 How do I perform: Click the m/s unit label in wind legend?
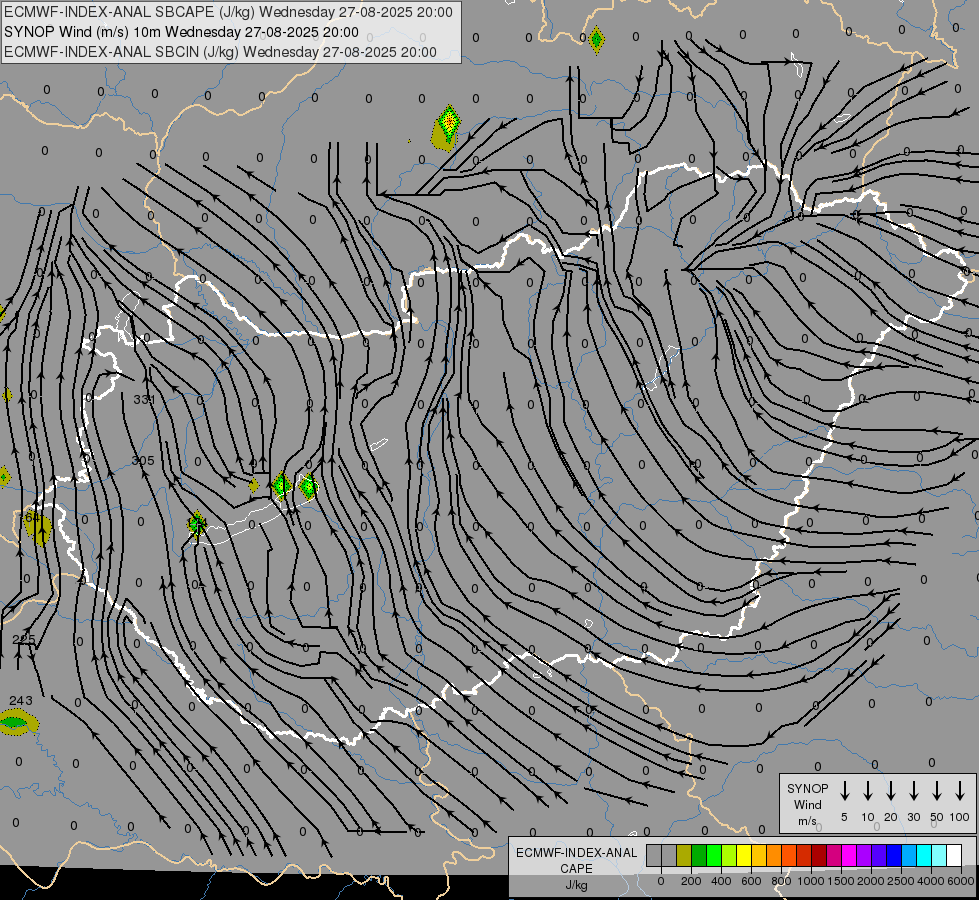coord(807,821)
